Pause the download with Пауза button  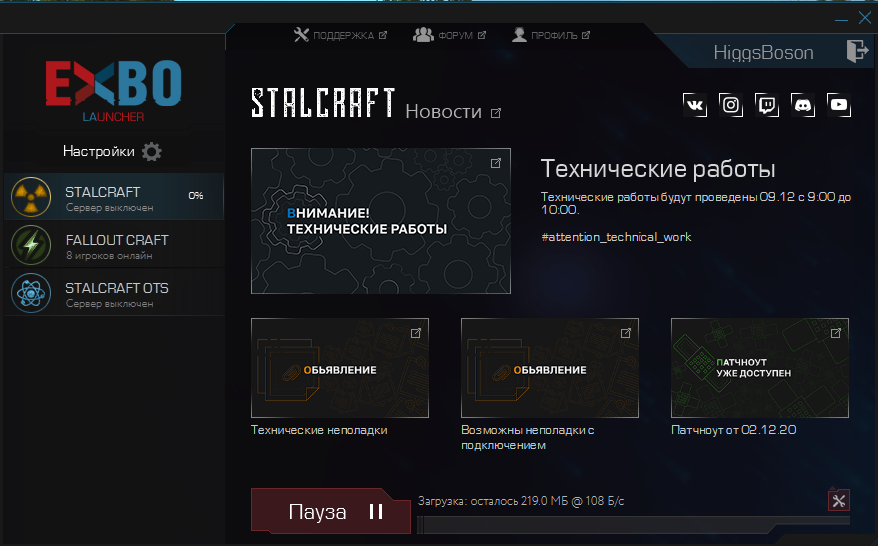coord(330,511)
